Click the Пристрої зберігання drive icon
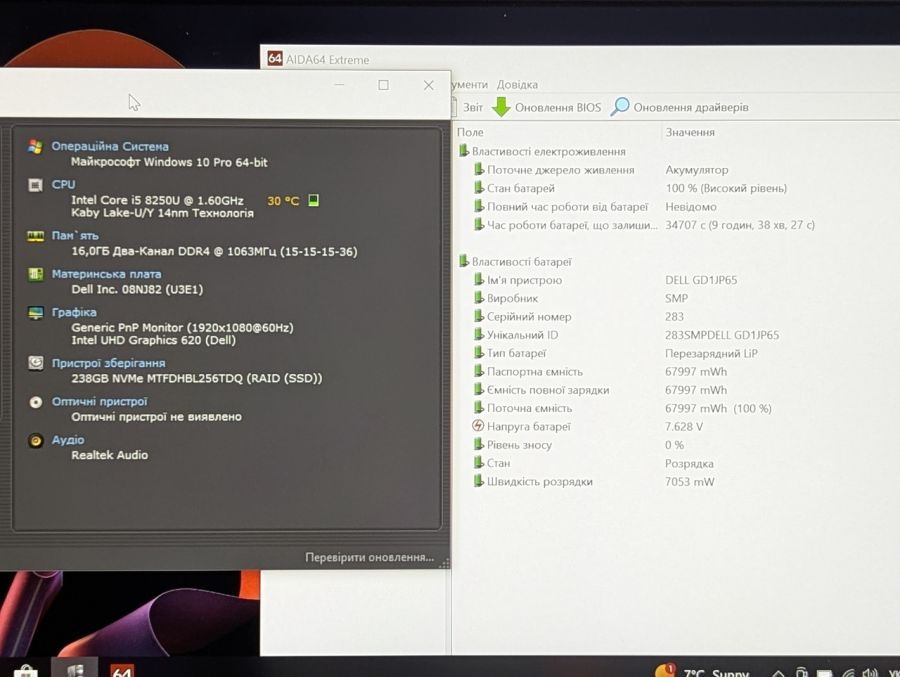The height and width of the screenshot is (677, 900). (36, 363)
